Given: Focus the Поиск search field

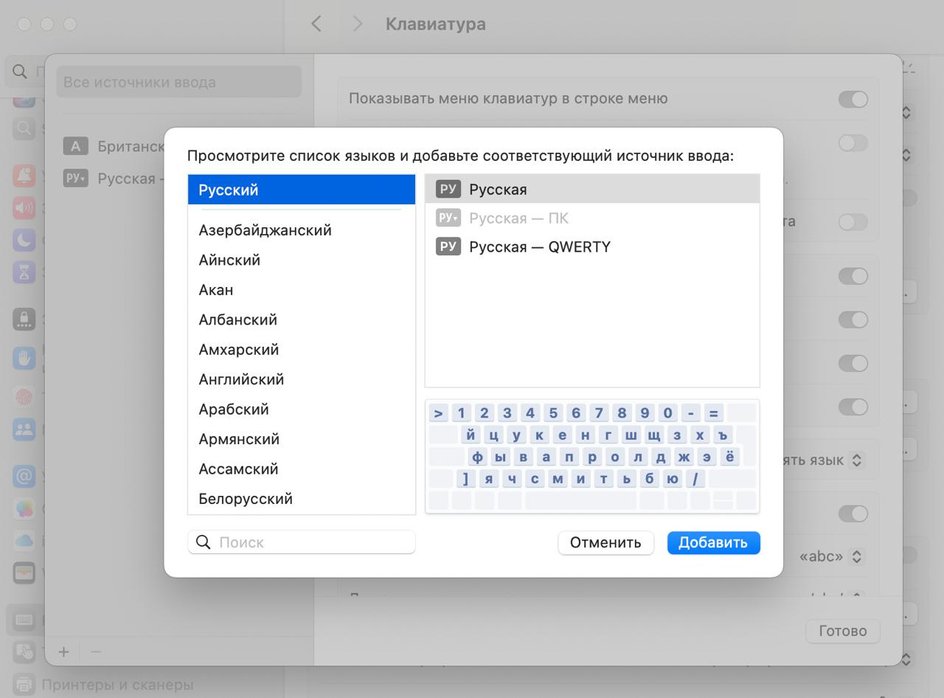Looking at the screenshot, I should 302,542.
